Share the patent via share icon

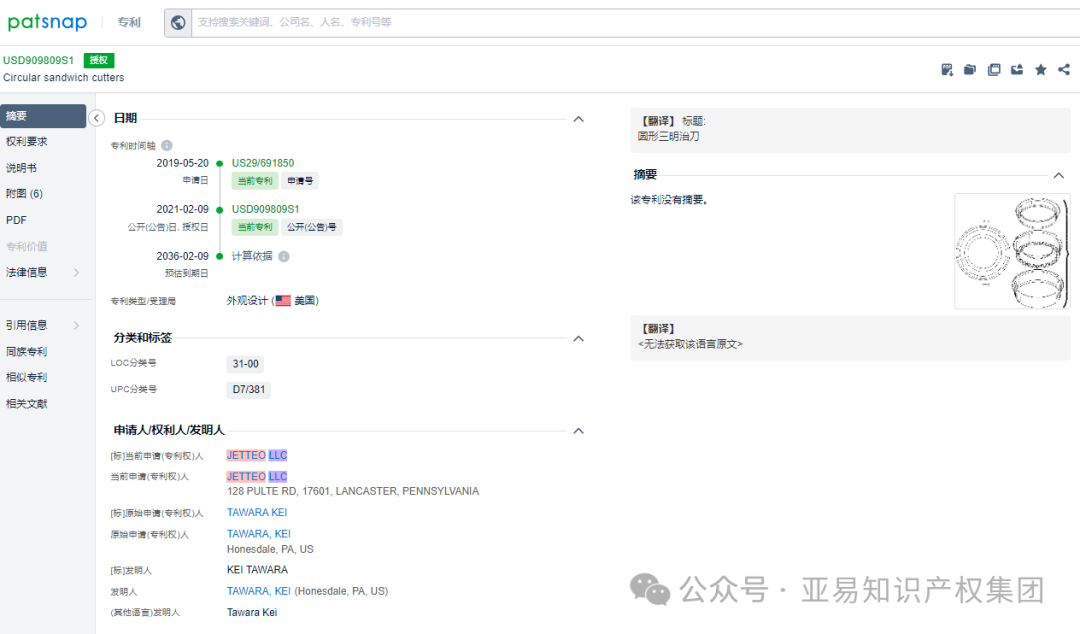(1062, 69)
